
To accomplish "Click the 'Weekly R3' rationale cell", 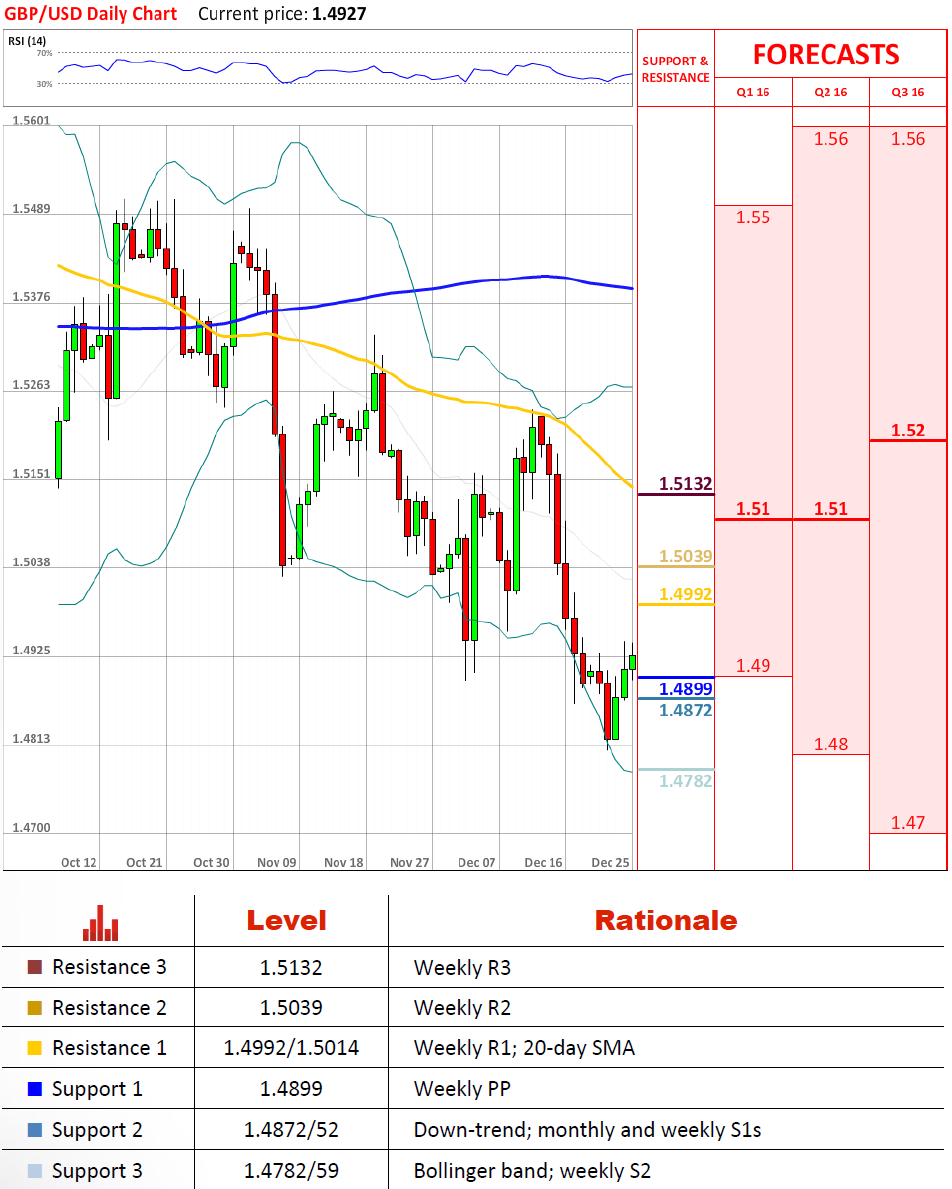I will (x=462, y=968).
